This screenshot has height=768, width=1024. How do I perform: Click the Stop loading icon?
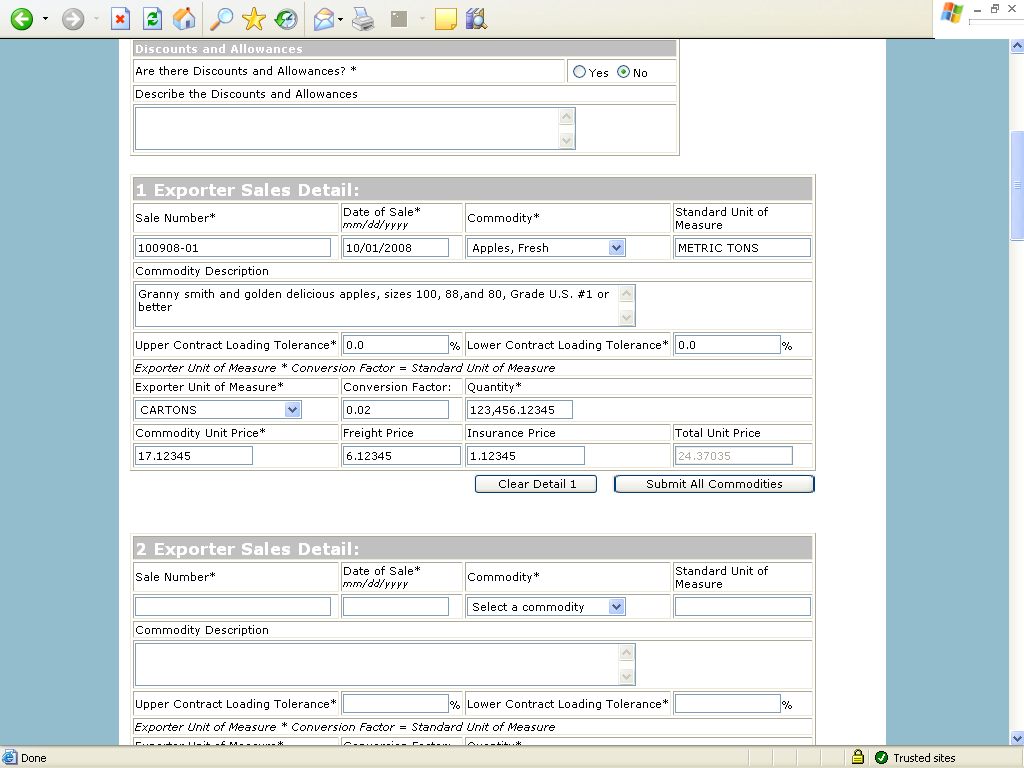click(x=120, y=19)
